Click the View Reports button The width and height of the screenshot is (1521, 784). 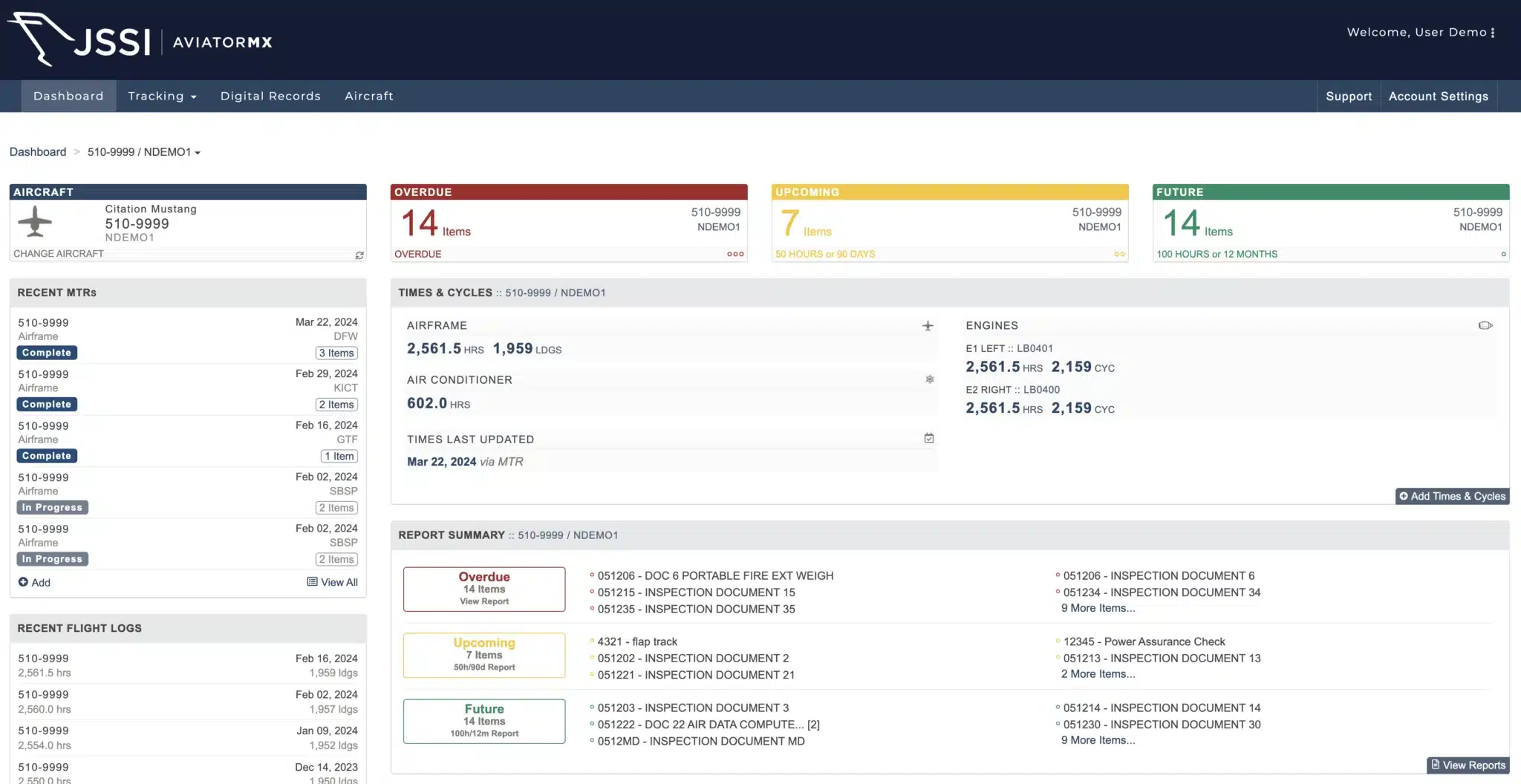point(1468,765)
